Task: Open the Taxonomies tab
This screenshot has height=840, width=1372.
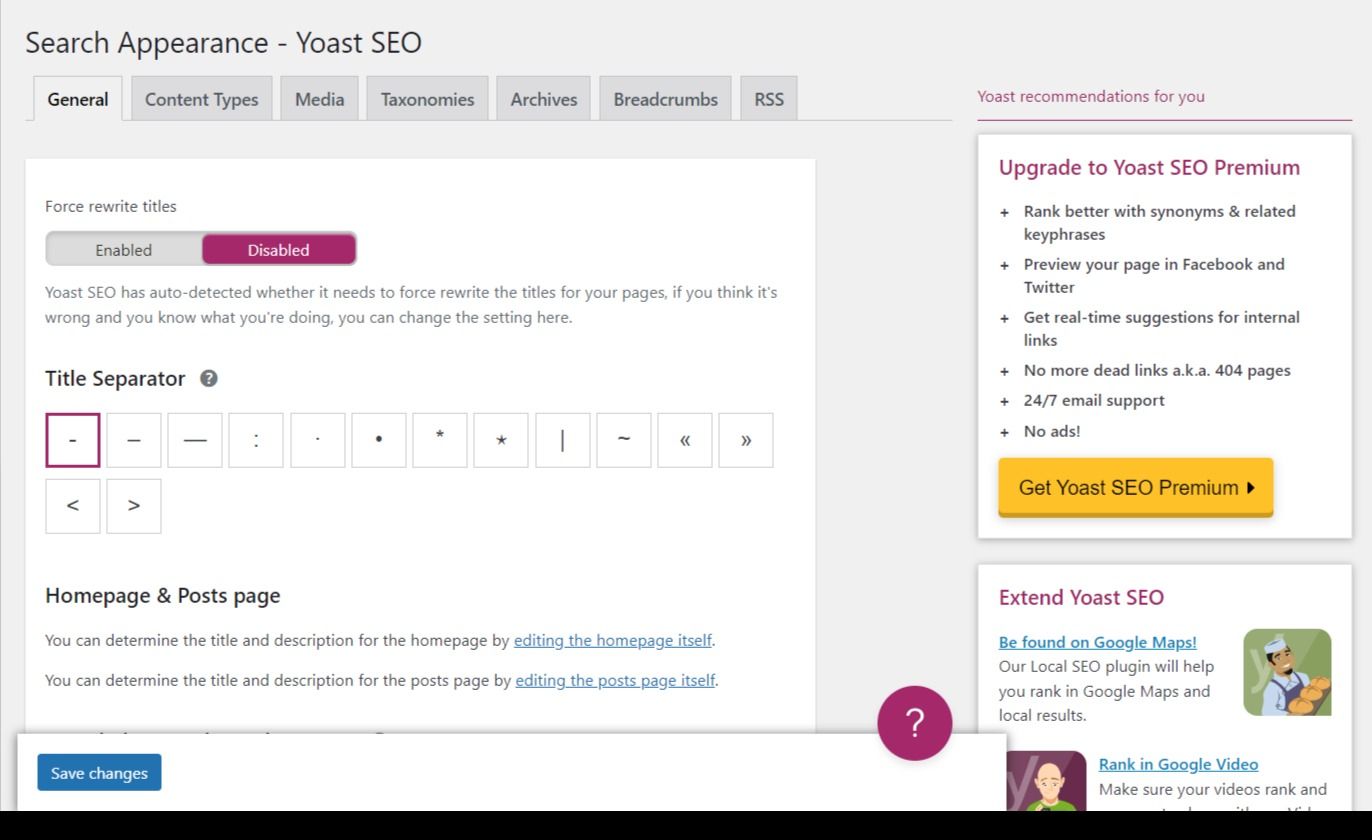Action: pyautogui.click(x=428, y=99)
